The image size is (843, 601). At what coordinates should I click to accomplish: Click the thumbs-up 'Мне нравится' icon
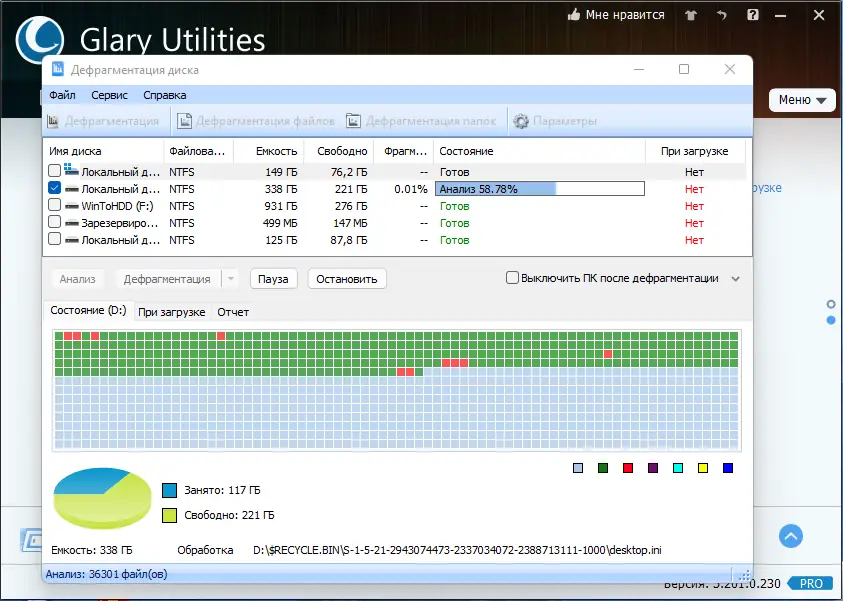click(x=574, y=15)
